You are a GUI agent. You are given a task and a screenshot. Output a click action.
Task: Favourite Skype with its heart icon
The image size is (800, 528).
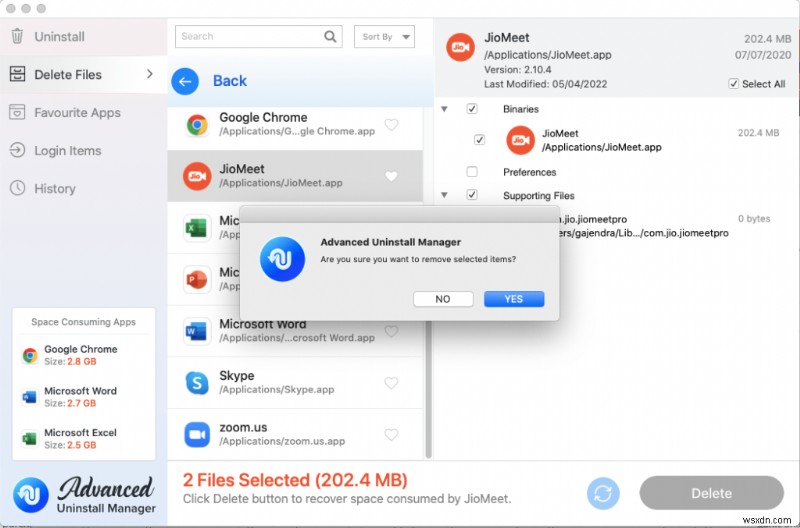[x=391, y=383]
